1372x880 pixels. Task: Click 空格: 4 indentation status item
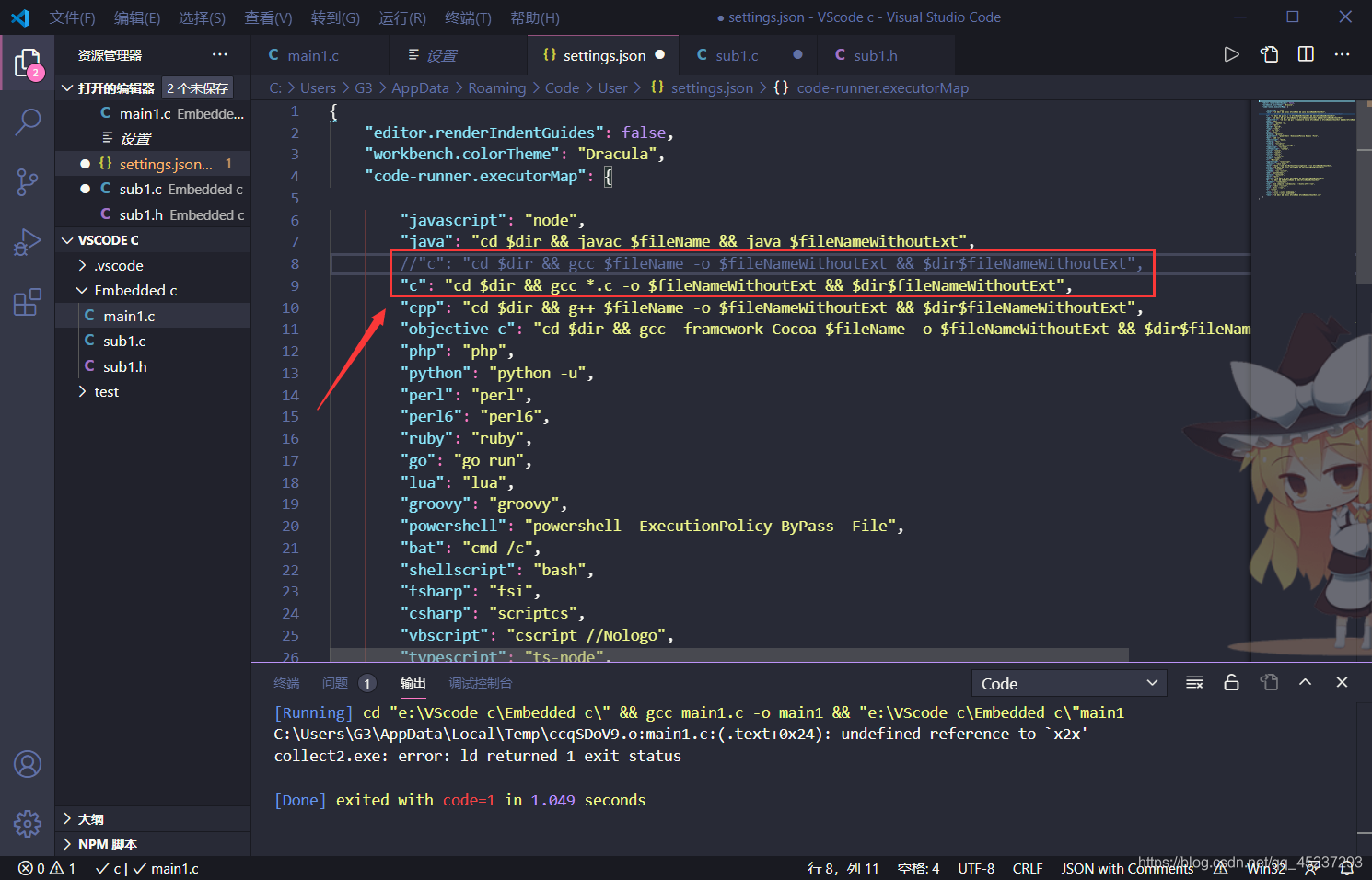click(918, 868)
